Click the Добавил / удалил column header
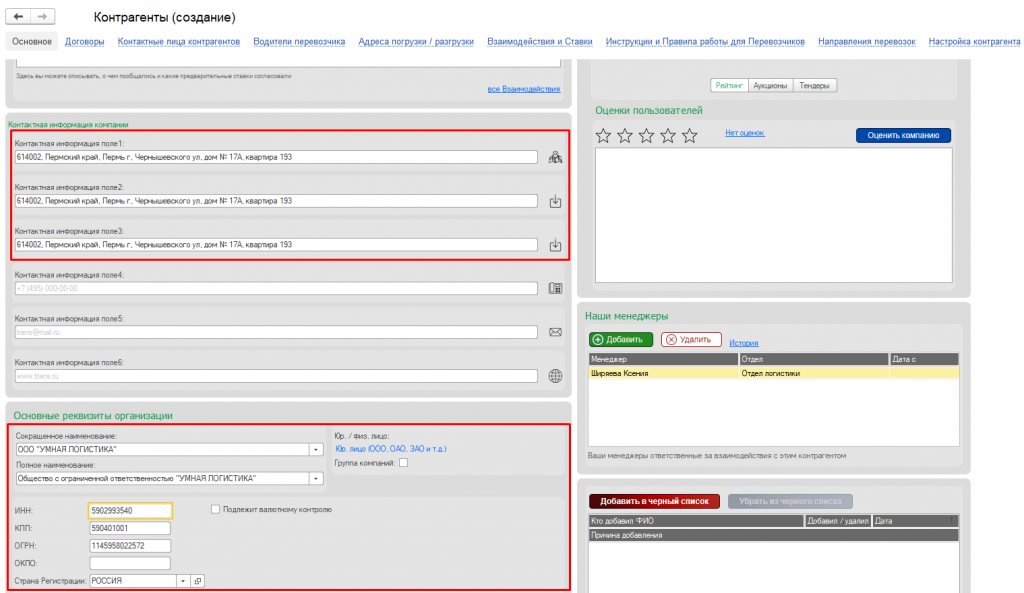1024x593 pixels. (x=838, y=521)
